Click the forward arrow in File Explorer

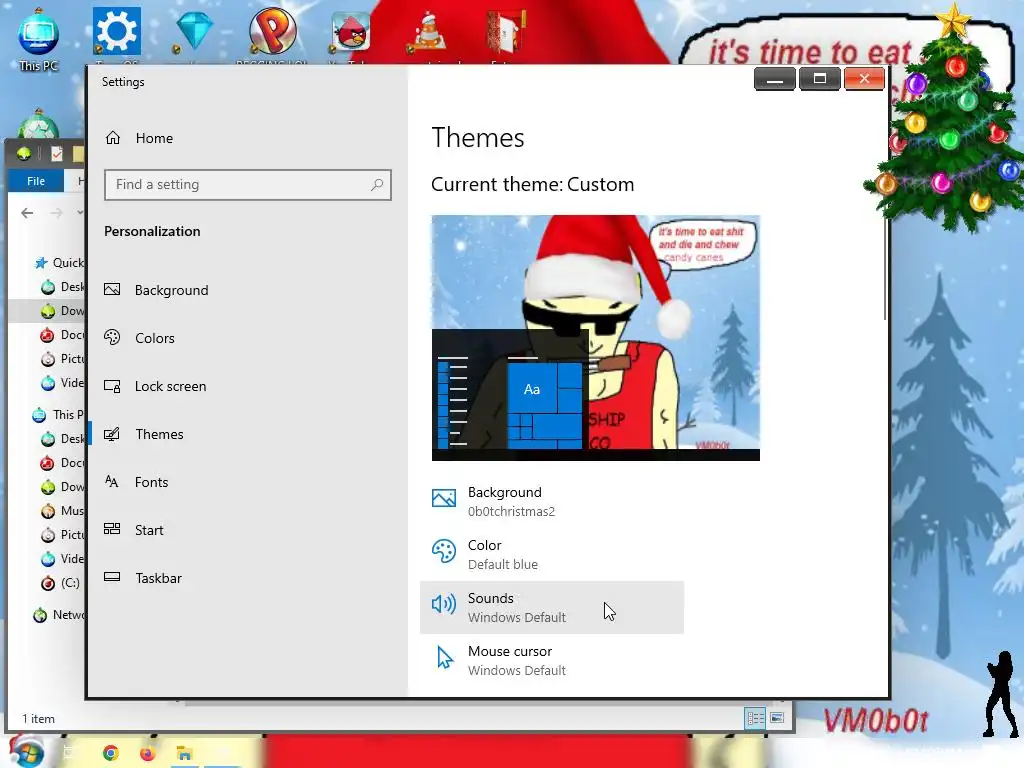point(56,213)
